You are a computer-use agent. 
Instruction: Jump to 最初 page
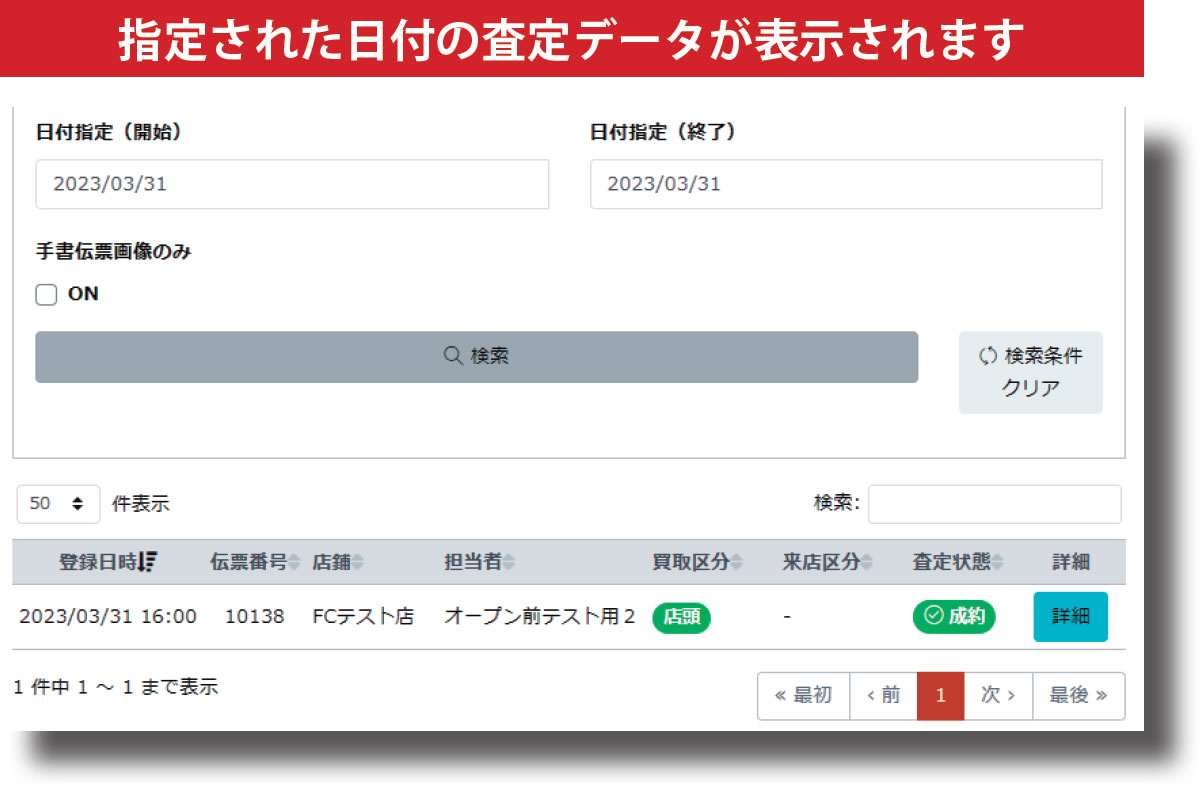click(803, 696)
